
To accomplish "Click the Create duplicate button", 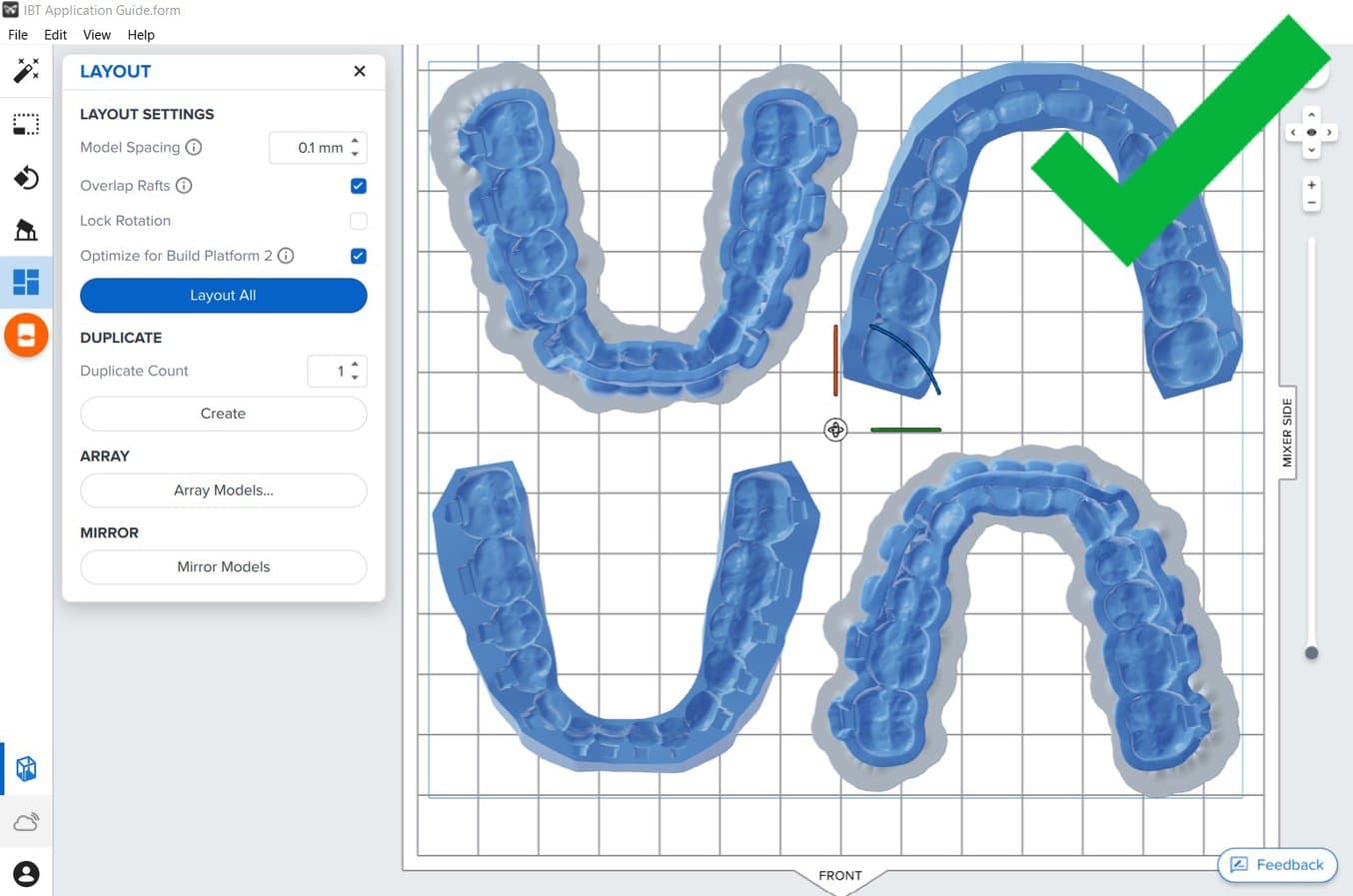I will click(223, 414).
